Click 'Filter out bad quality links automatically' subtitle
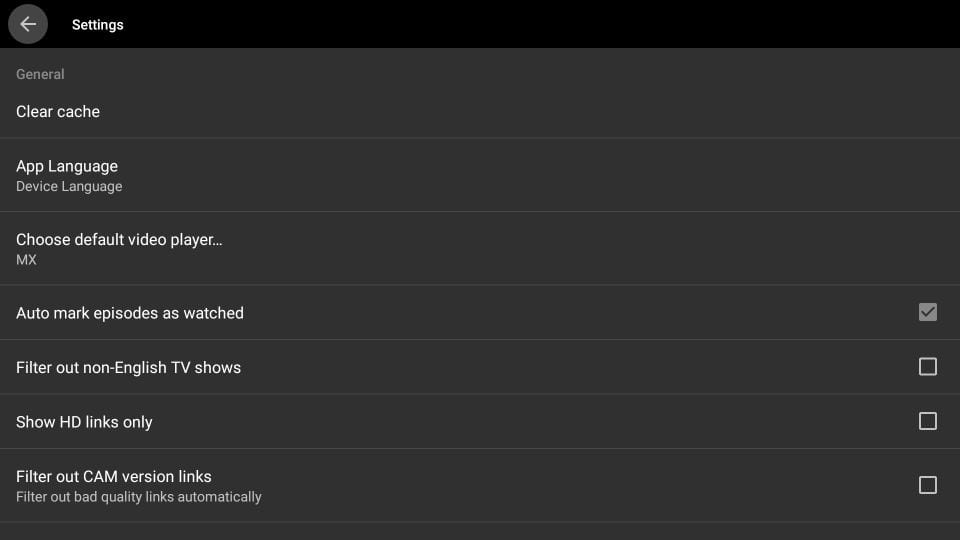 [139, 497]
